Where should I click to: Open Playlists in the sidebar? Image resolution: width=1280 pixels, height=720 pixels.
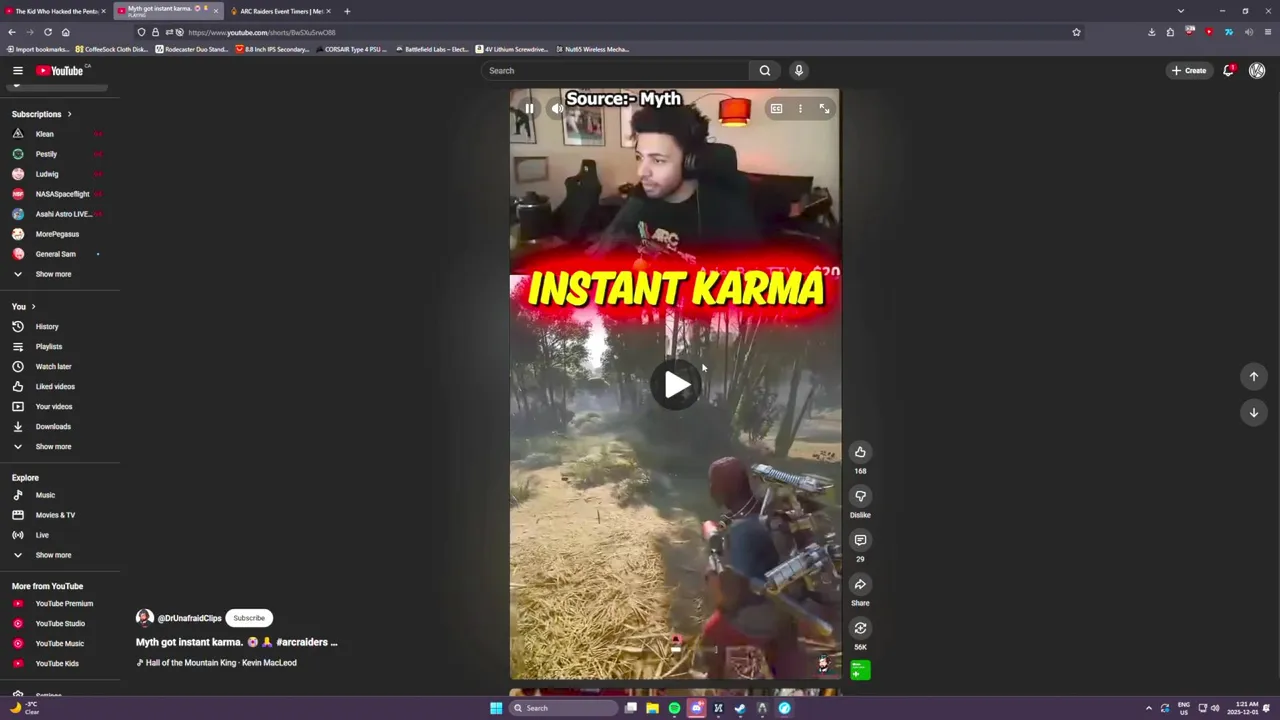tap(49, 347)
